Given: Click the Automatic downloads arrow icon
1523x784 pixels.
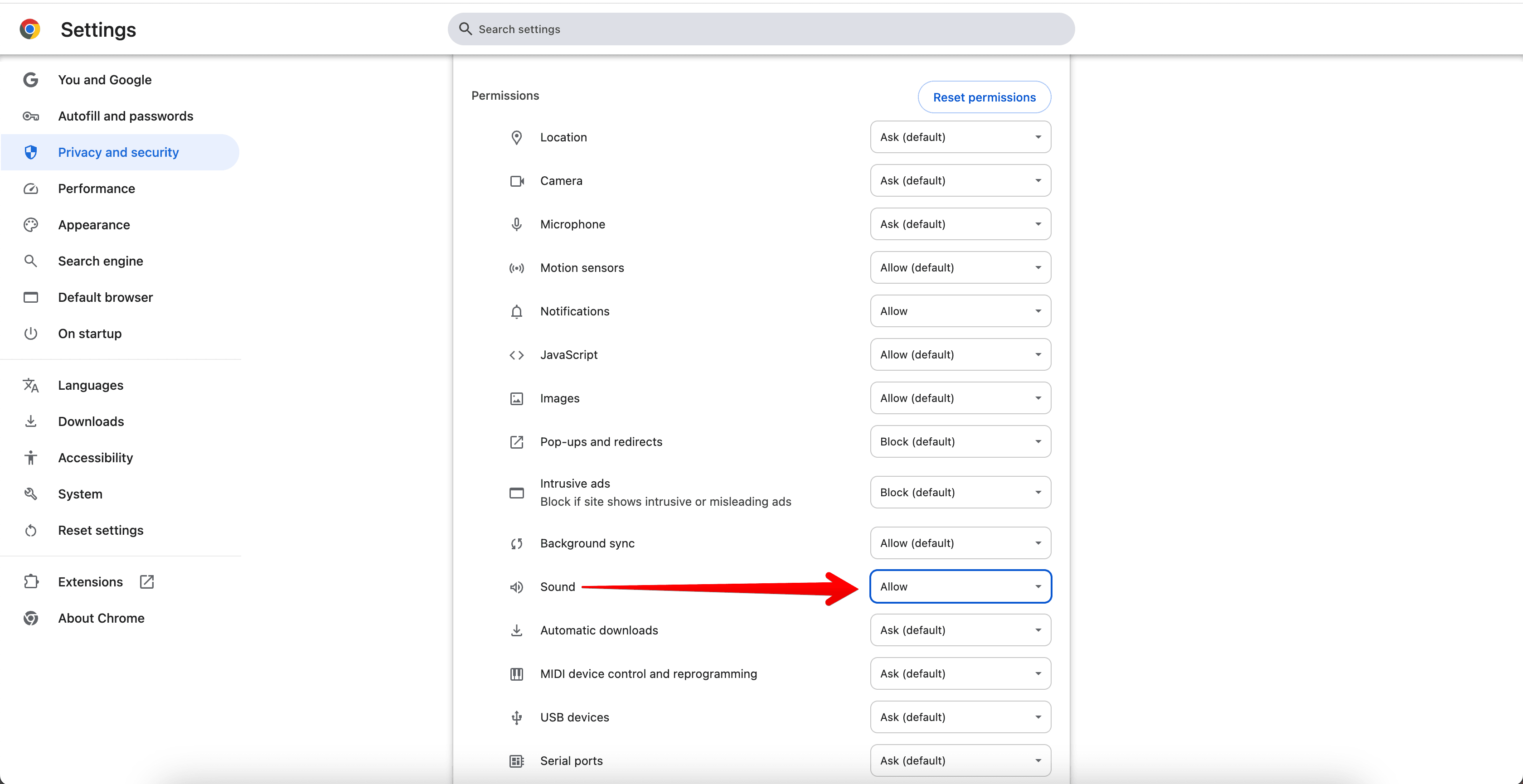Looking at the screenshot, I should click(517, 630).
